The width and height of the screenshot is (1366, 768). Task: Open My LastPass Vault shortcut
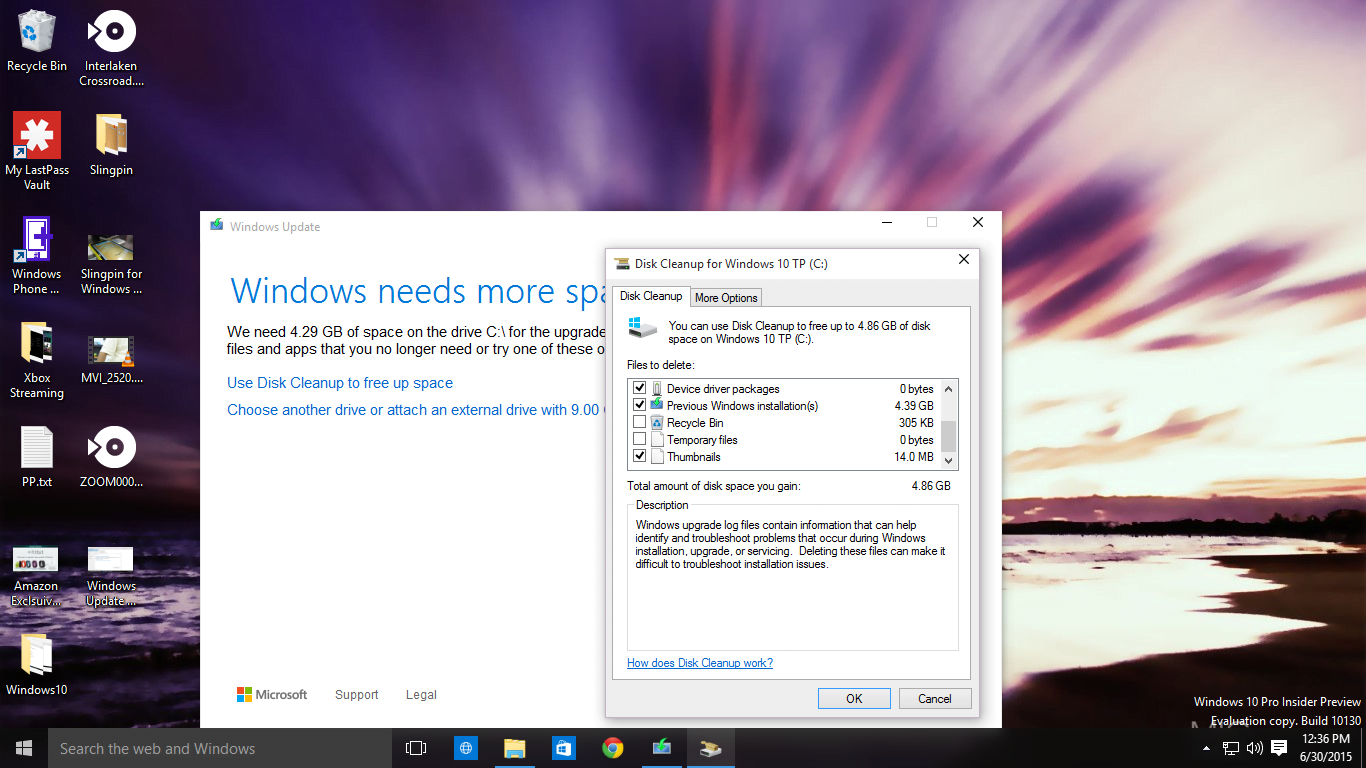(37, 151)
